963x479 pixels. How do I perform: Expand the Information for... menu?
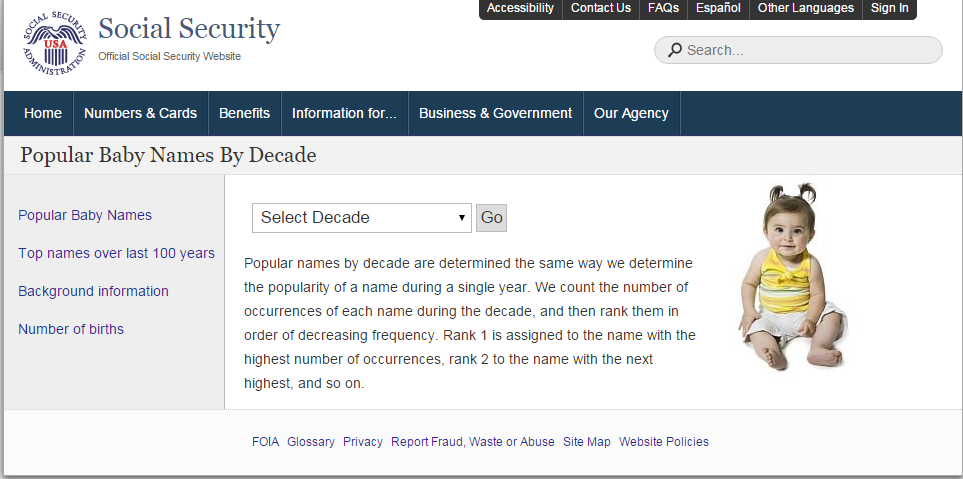(x=344, y=113)
